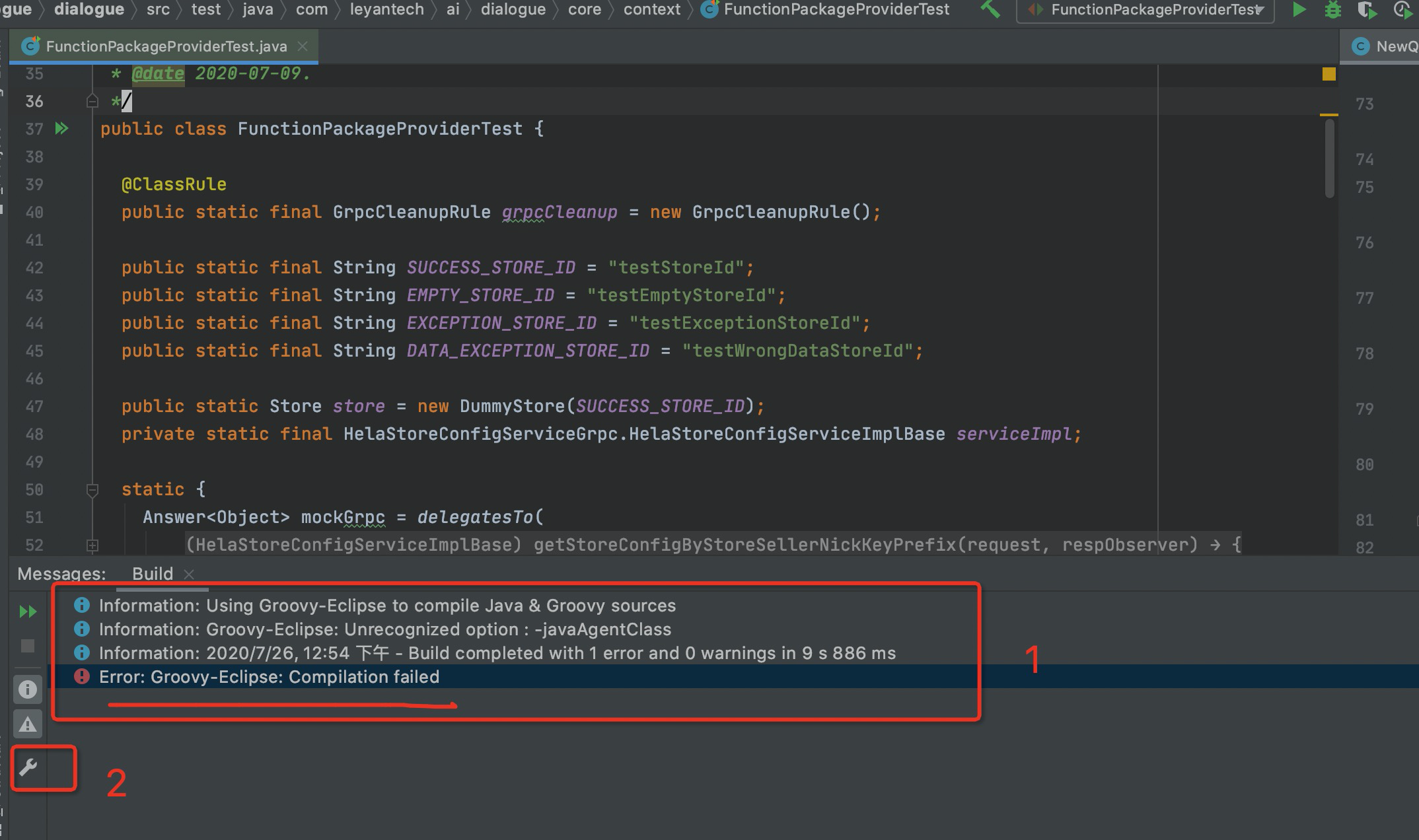Screen dimensions: 1419x840
Task: Close the FunctionPackageProviderTest.java tab
Action: pyautogui.click(x=303, y=46)
